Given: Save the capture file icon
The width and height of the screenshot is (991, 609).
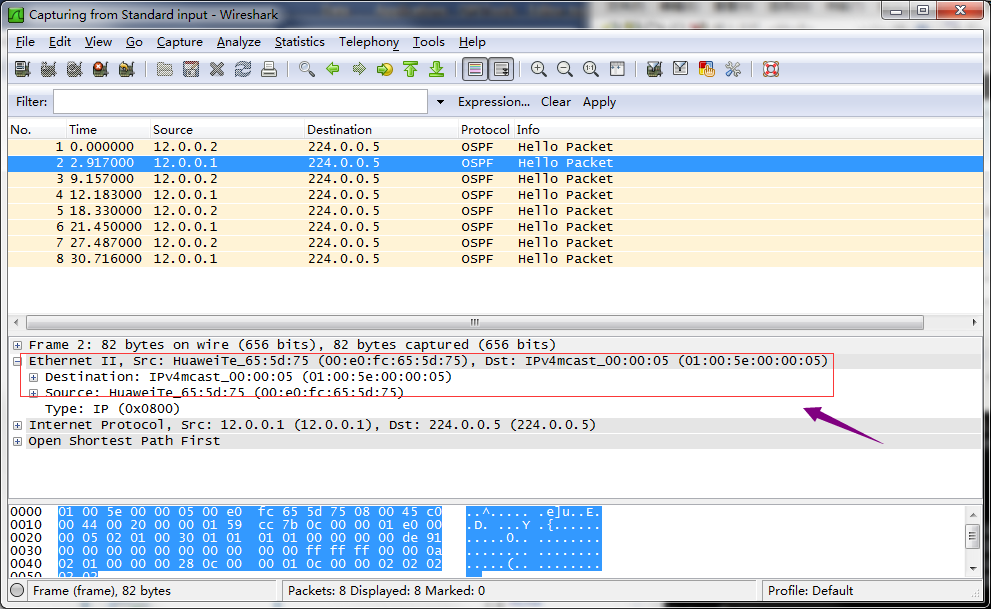Looking at the screenshot, I should pos(191,69).
